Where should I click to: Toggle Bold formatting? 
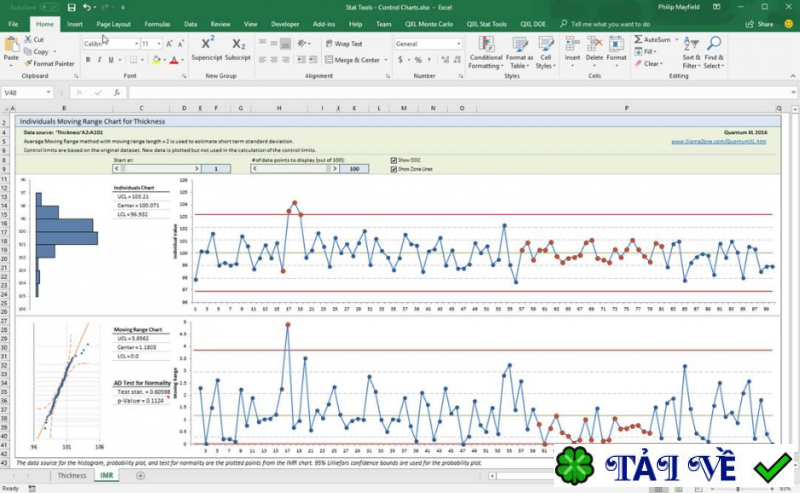[x=88, y=60]
